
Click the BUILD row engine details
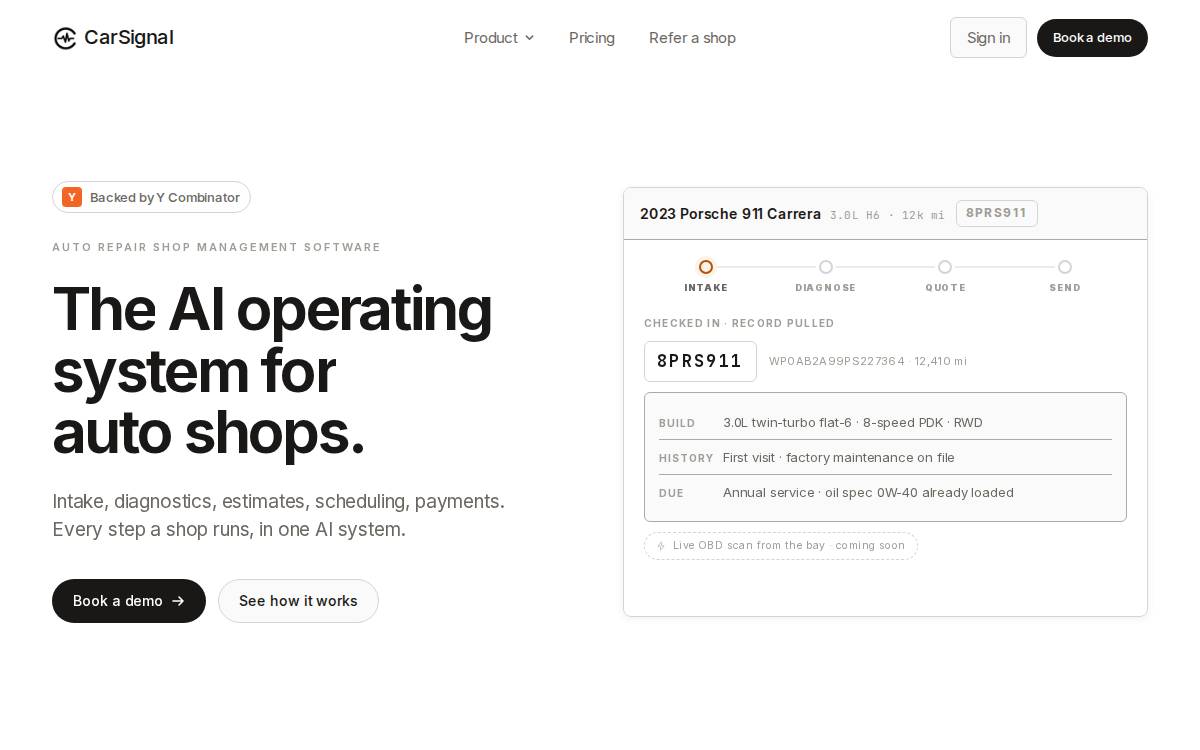[853, 423]
